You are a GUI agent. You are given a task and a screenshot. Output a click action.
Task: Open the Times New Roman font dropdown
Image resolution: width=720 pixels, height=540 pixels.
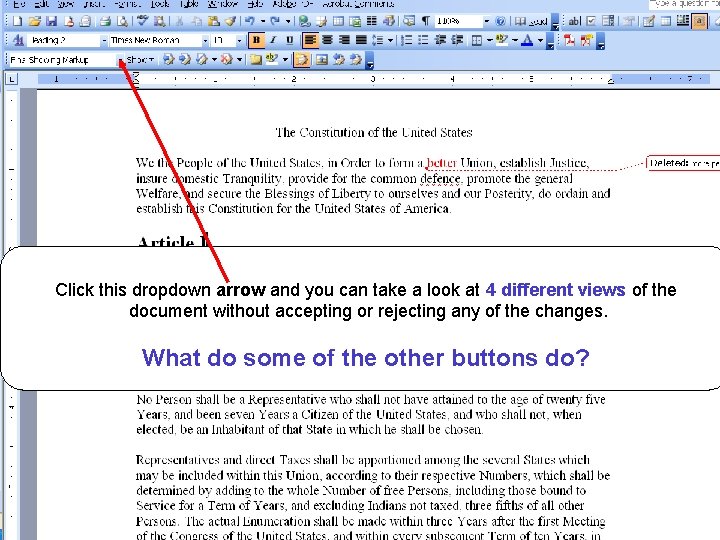tap(205, 41)
